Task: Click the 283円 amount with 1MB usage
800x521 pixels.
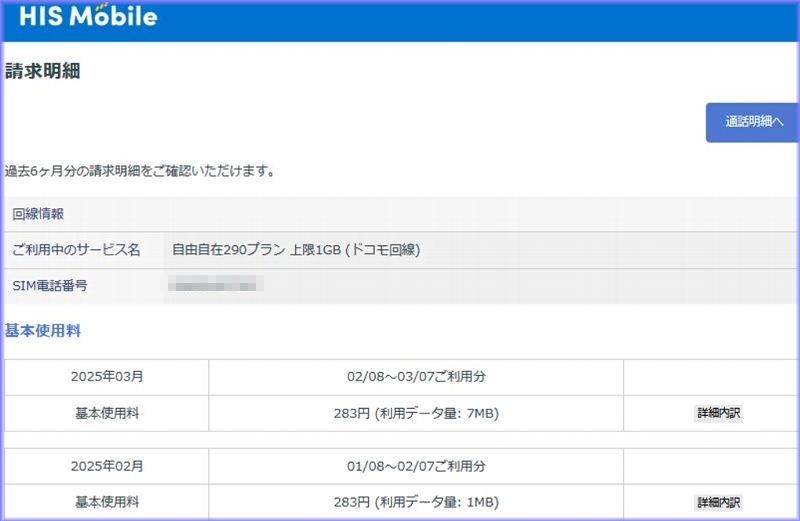Action: point(416,502)
